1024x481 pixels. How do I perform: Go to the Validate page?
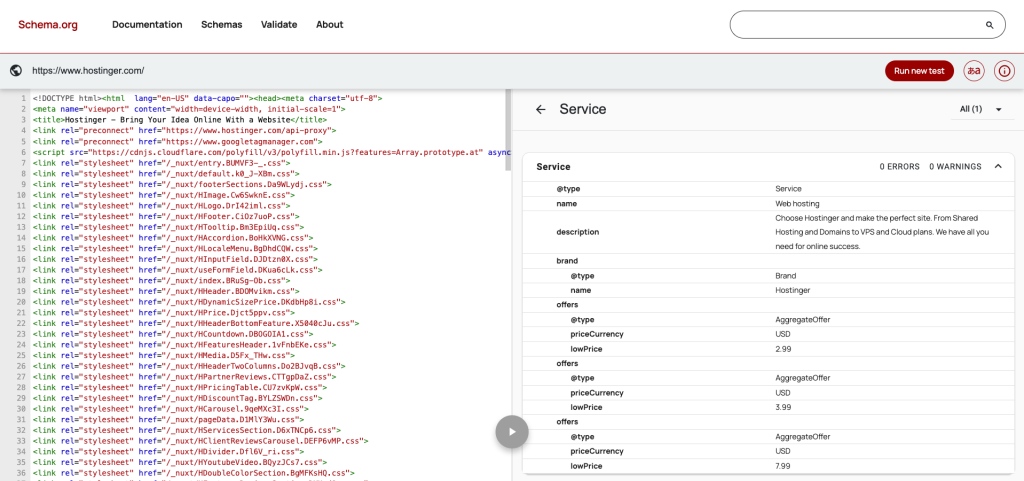click(279, 24)
